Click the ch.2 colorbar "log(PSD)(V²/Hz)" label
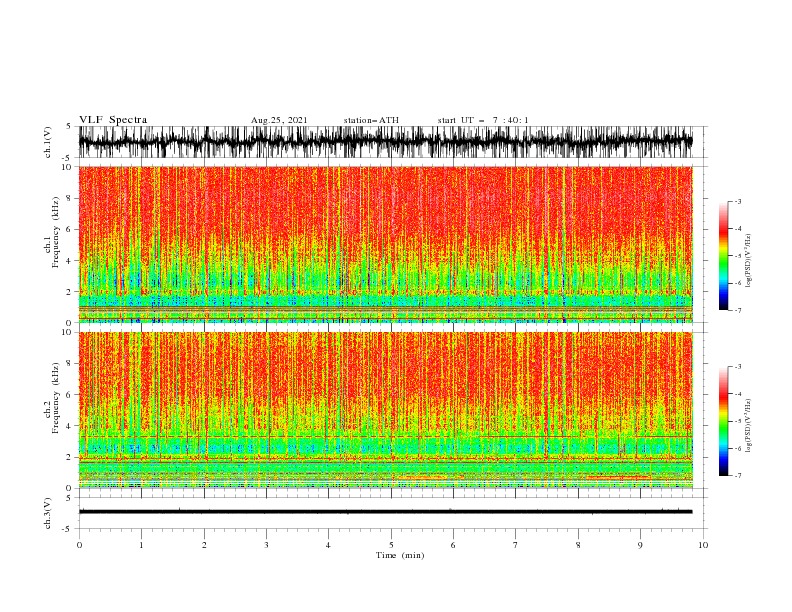The image size is (792, 612). tap(748, 426)
